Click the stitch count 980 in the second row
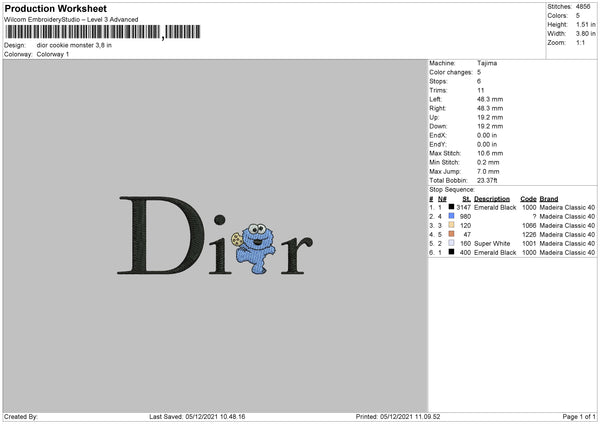The width and height of the screenshot is (600, 424). [x=465, y=217]
